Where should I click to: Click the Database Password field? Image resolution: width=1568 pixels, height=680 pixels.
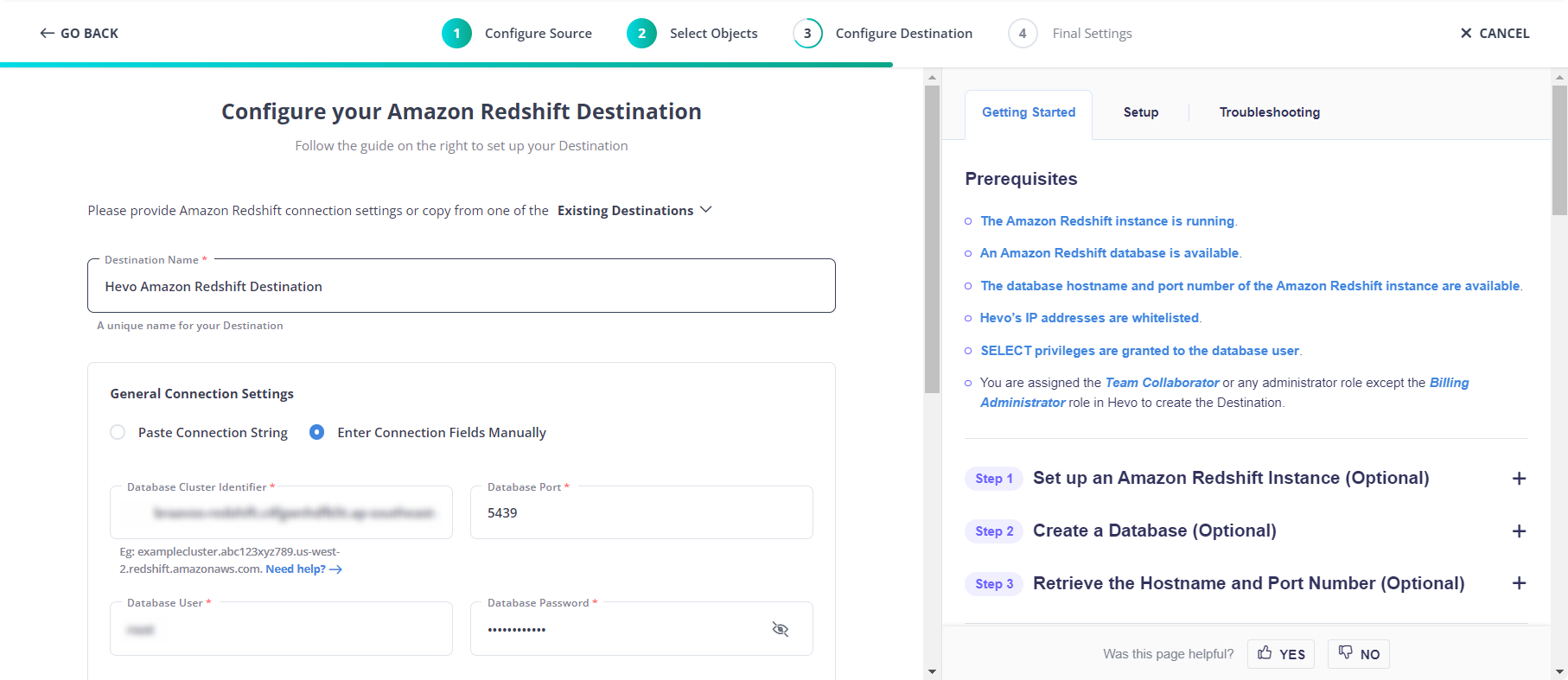[641, 629]
